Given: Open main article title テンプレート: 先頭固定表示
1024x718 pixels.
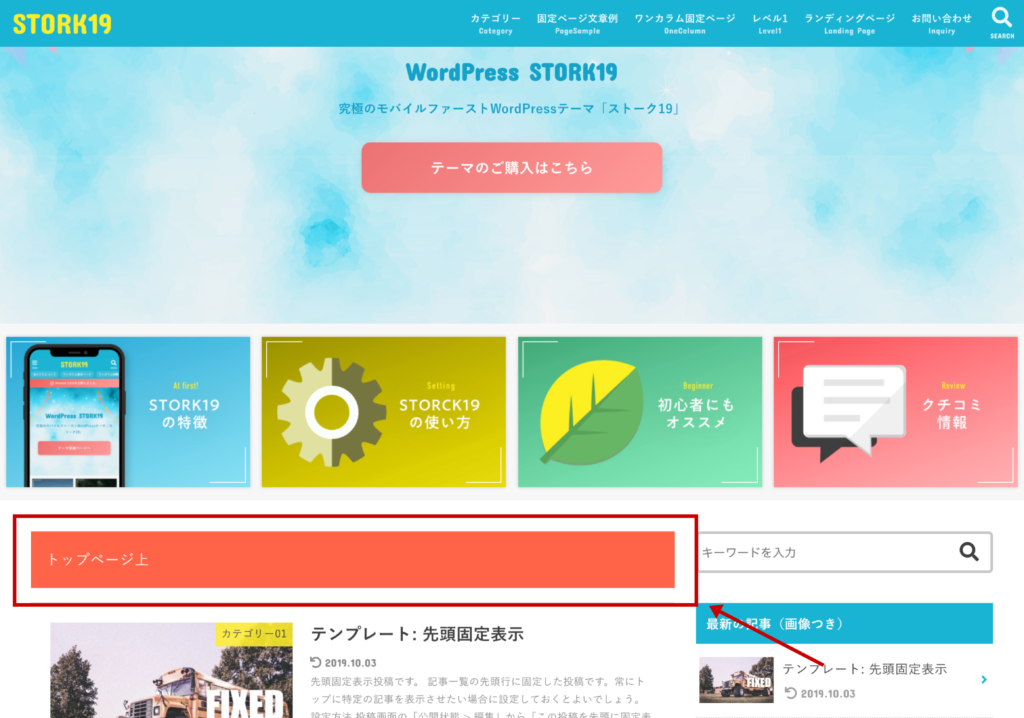Looking at the screenshot, I should (x=417, y=634).
